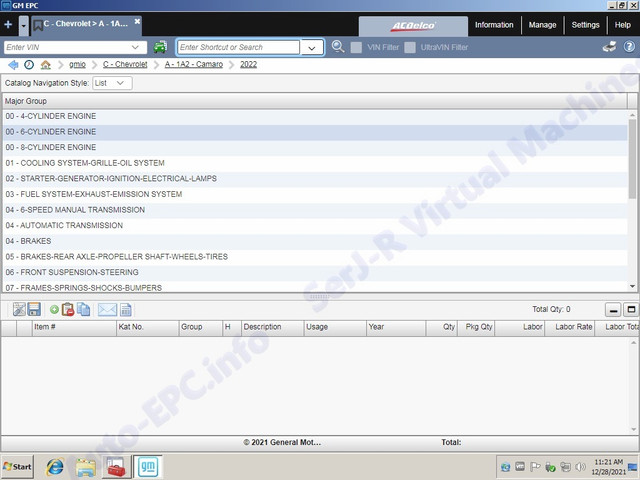Open the Help menu
Screen dimensions: 640x480
pyautogui.click(x=622, y=25)
